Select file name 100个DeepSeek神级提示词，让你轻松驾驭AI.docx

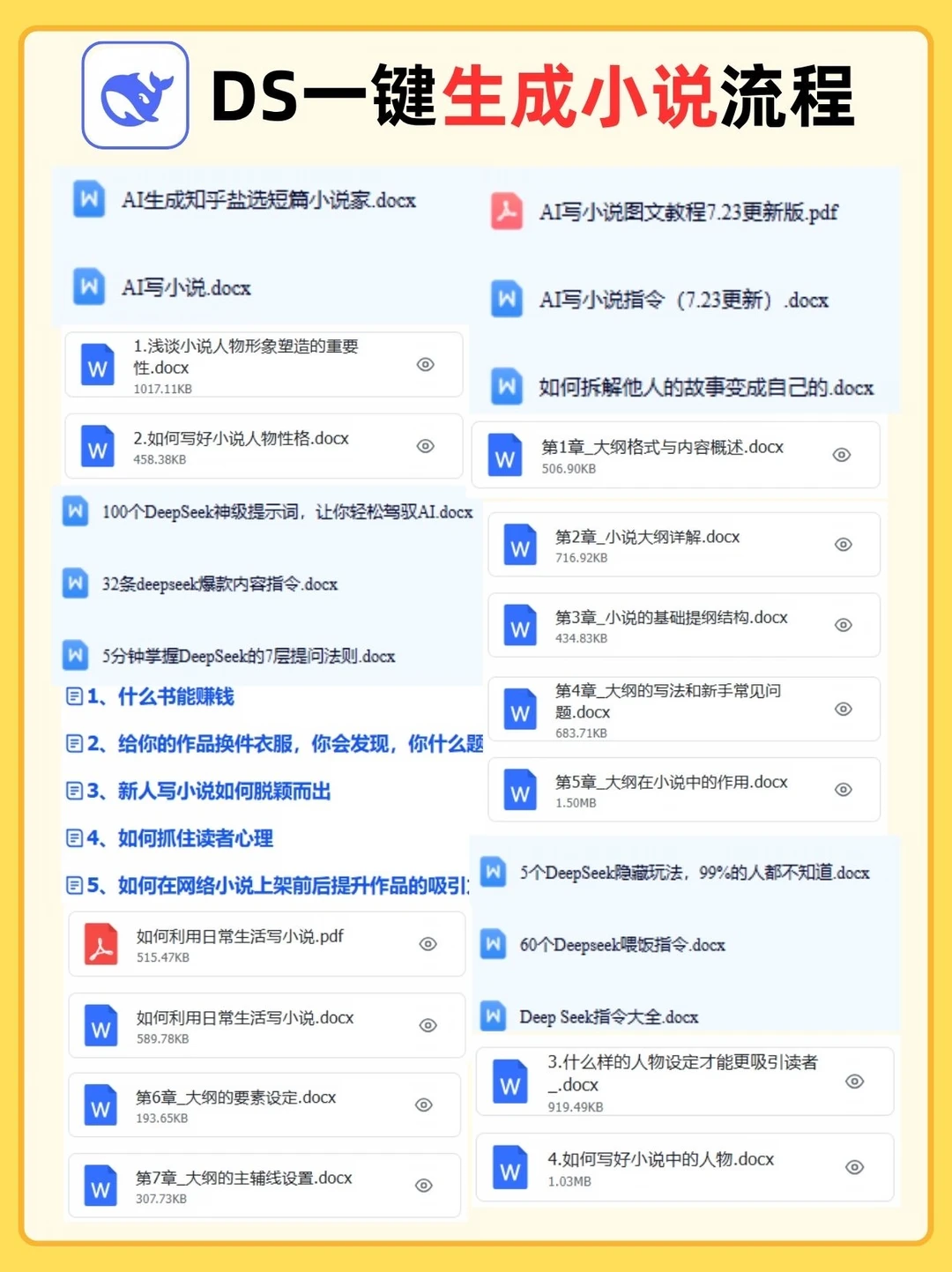[287, 512]
